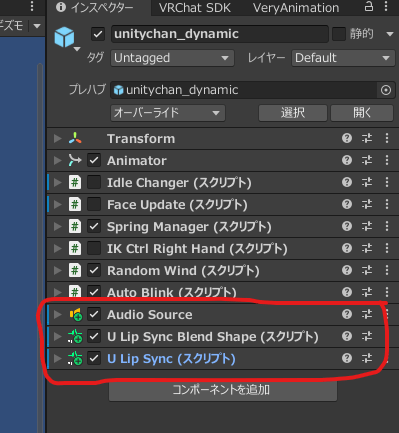Expand the Transform component foldout
This screenshot has width=399, height=433.
click(x=58, y=138)
